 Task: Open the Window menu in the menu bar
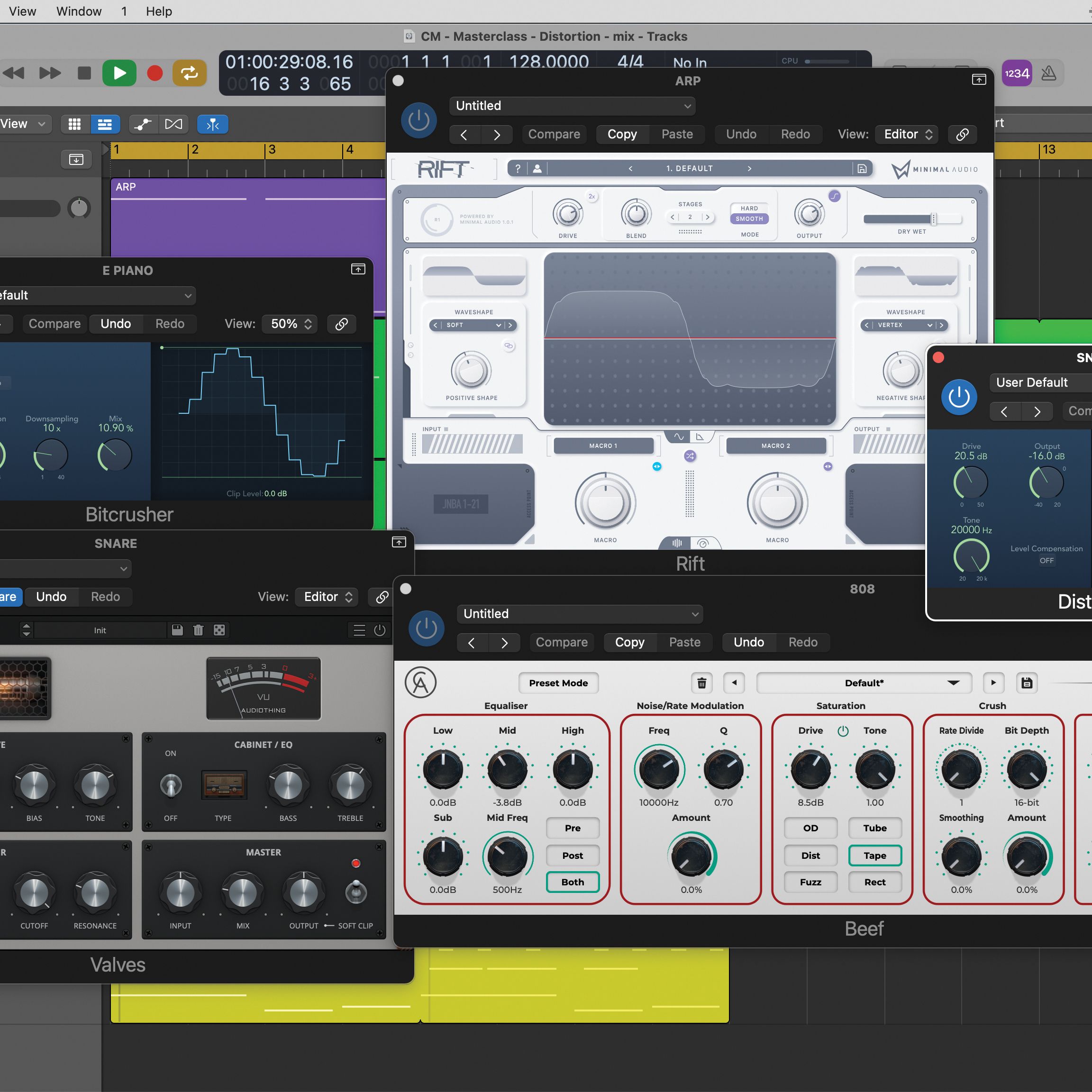pos(79,11)
